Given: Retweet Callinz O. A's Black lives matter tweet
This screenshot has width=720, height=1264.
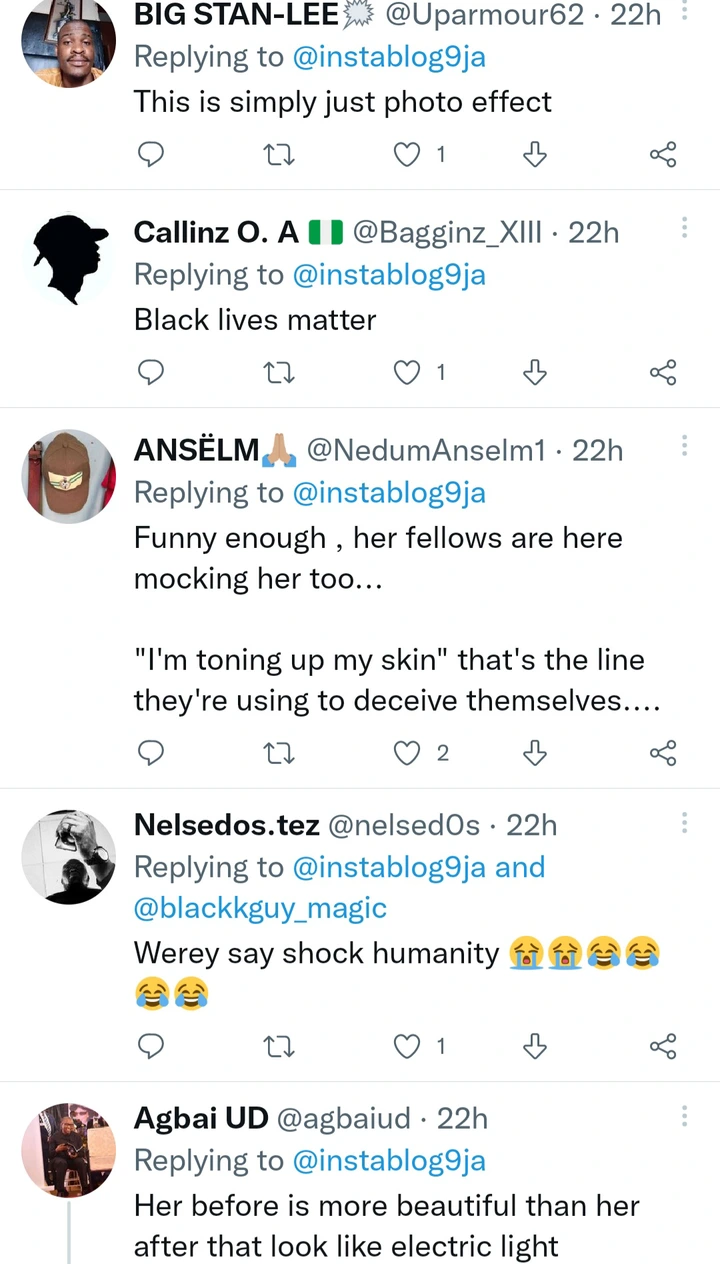Looking at the screenshot, I should tap(278, 373).
